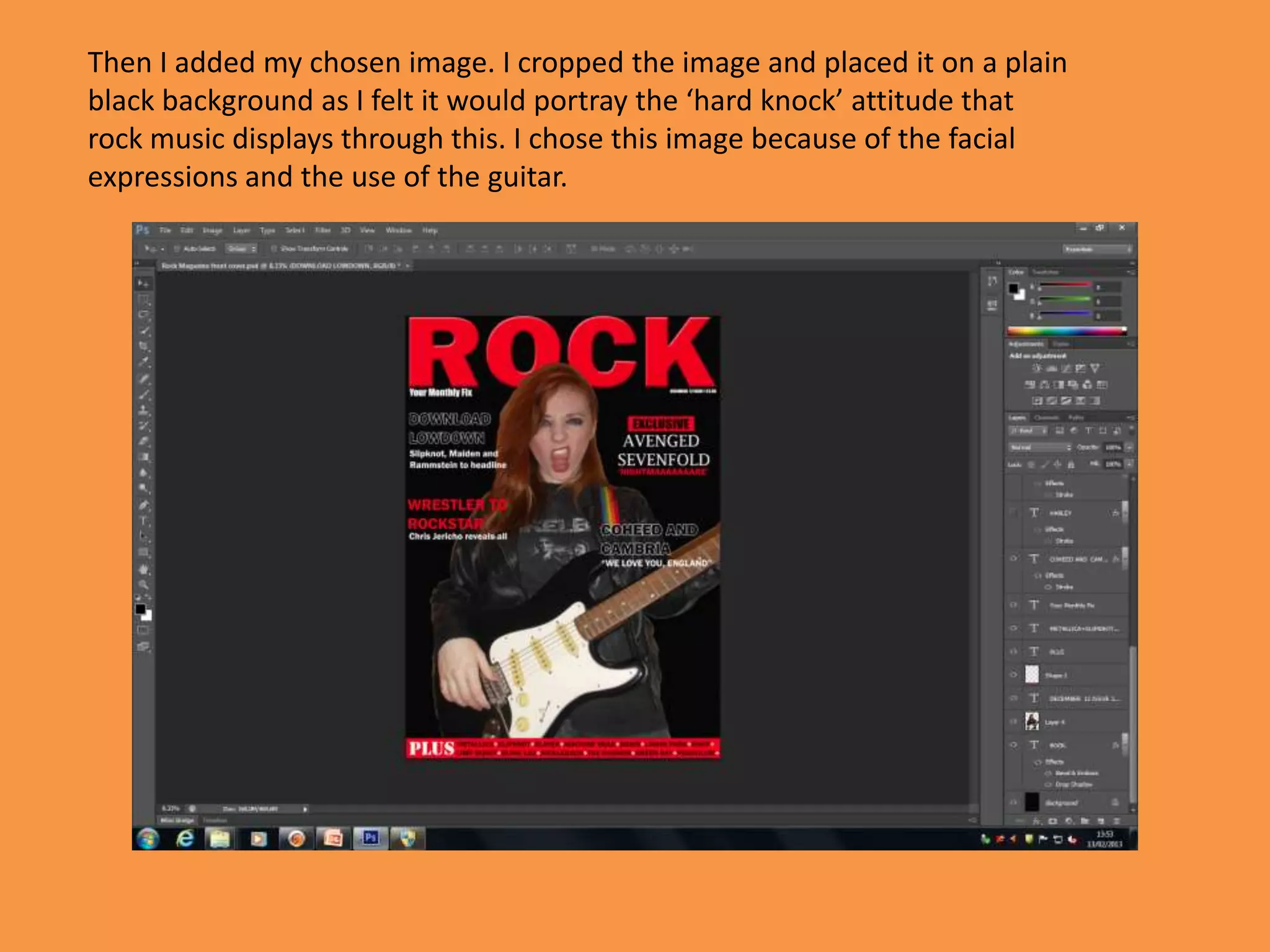Select the Lasso tool

pyautogui.click(x=143, y=315)
